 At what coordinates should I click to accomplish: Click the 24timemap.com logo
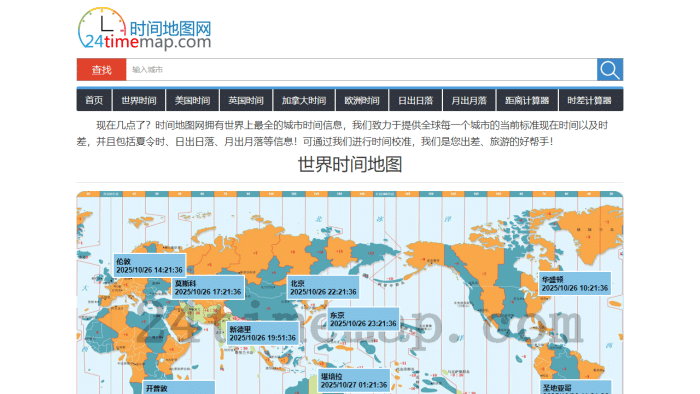pyautogui.click(x=144, y=29)
